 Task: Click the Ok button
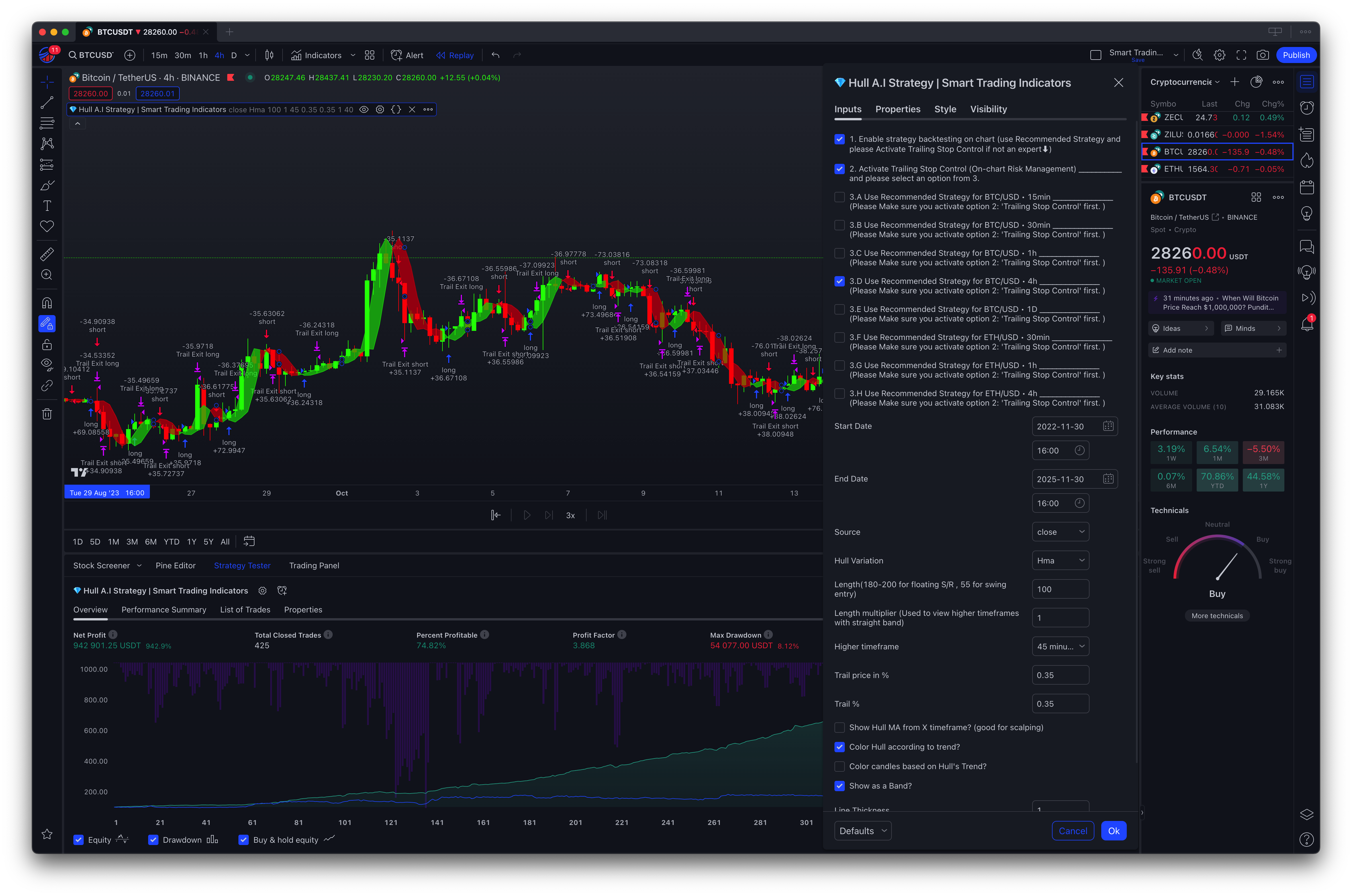click(1113, 831)
